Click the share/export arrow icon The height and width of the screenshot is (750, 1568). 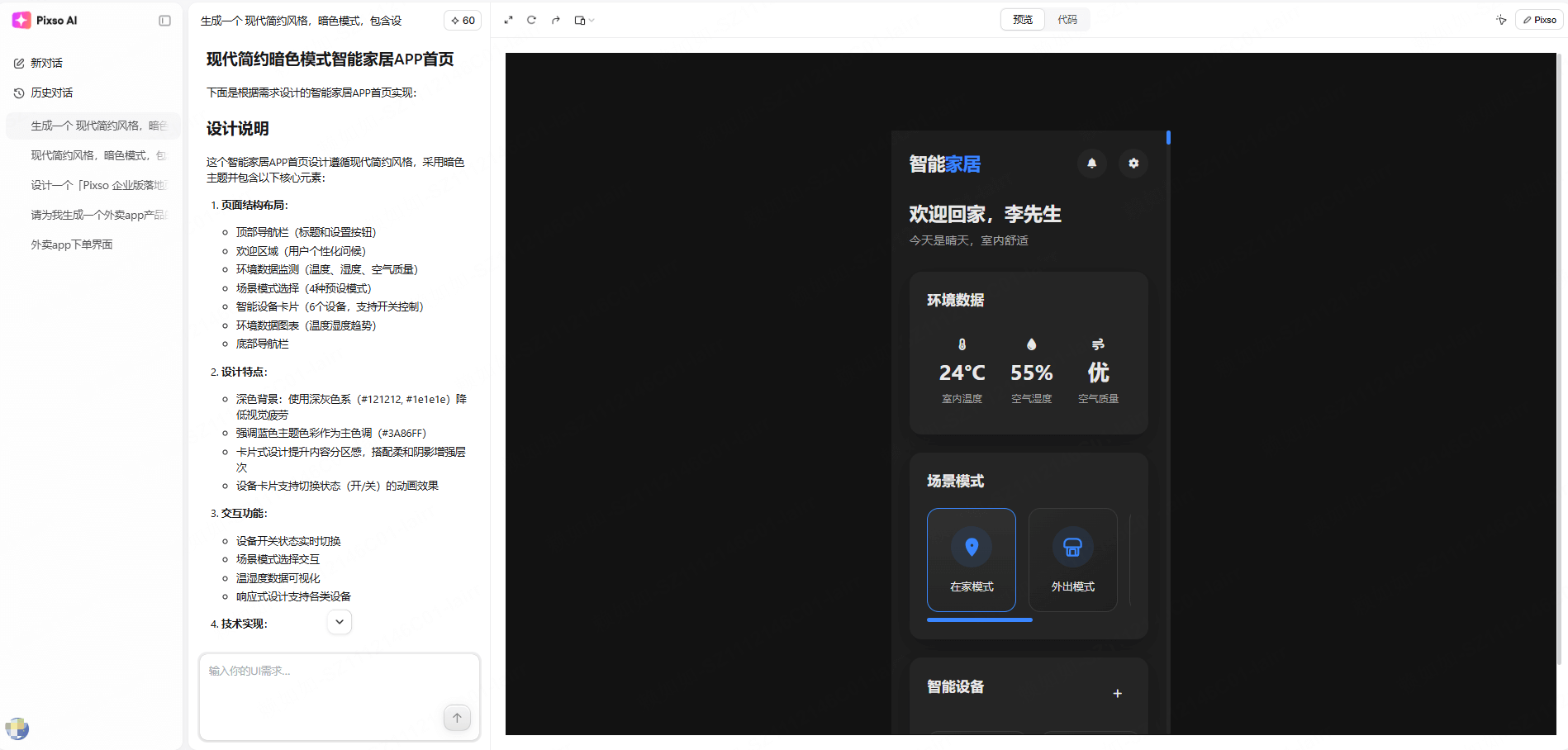point(555,20)
